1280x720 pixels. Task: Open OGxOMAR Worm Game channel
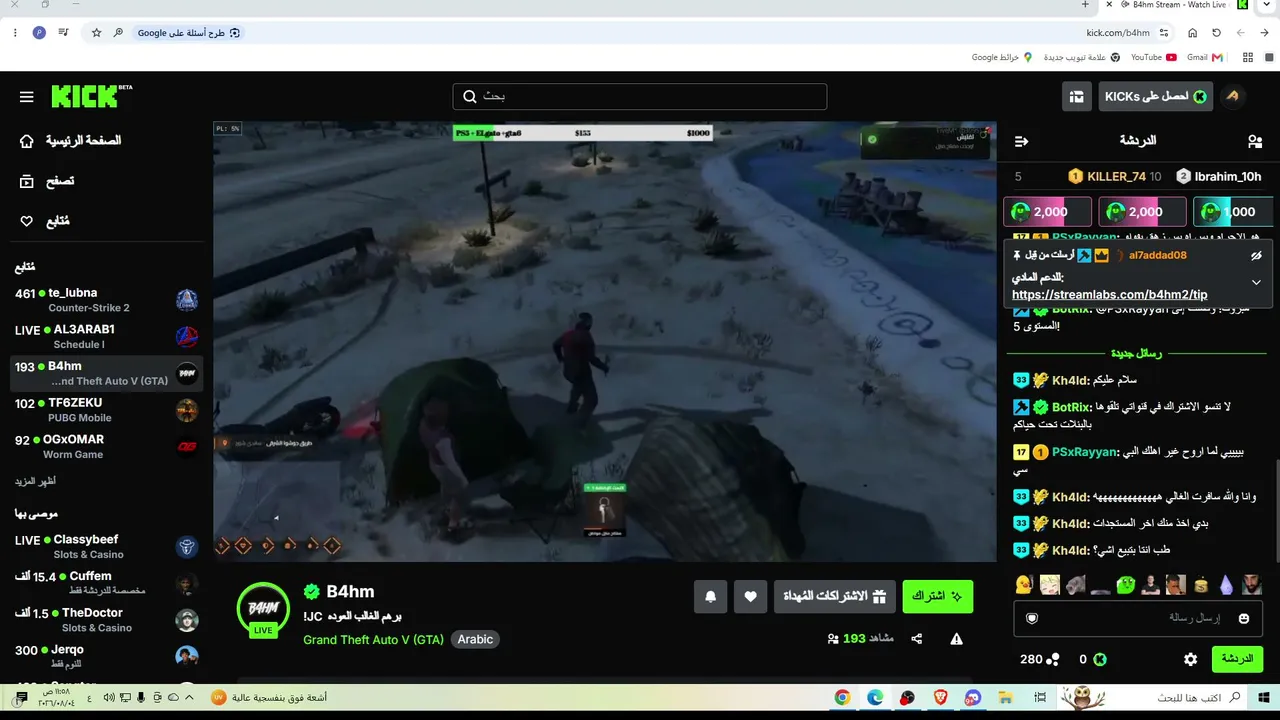pyautogui.click(x=106, y=446)
